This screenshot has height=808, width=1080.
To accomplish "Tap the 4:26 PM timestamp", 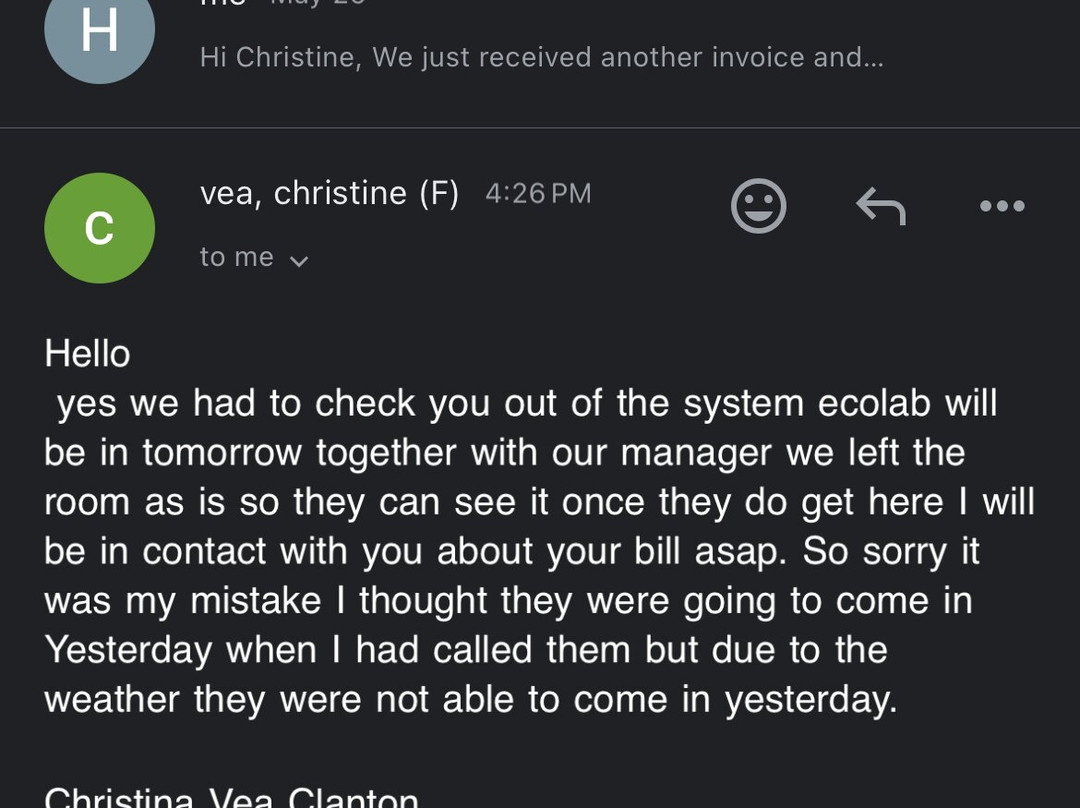I will [538, 193].
